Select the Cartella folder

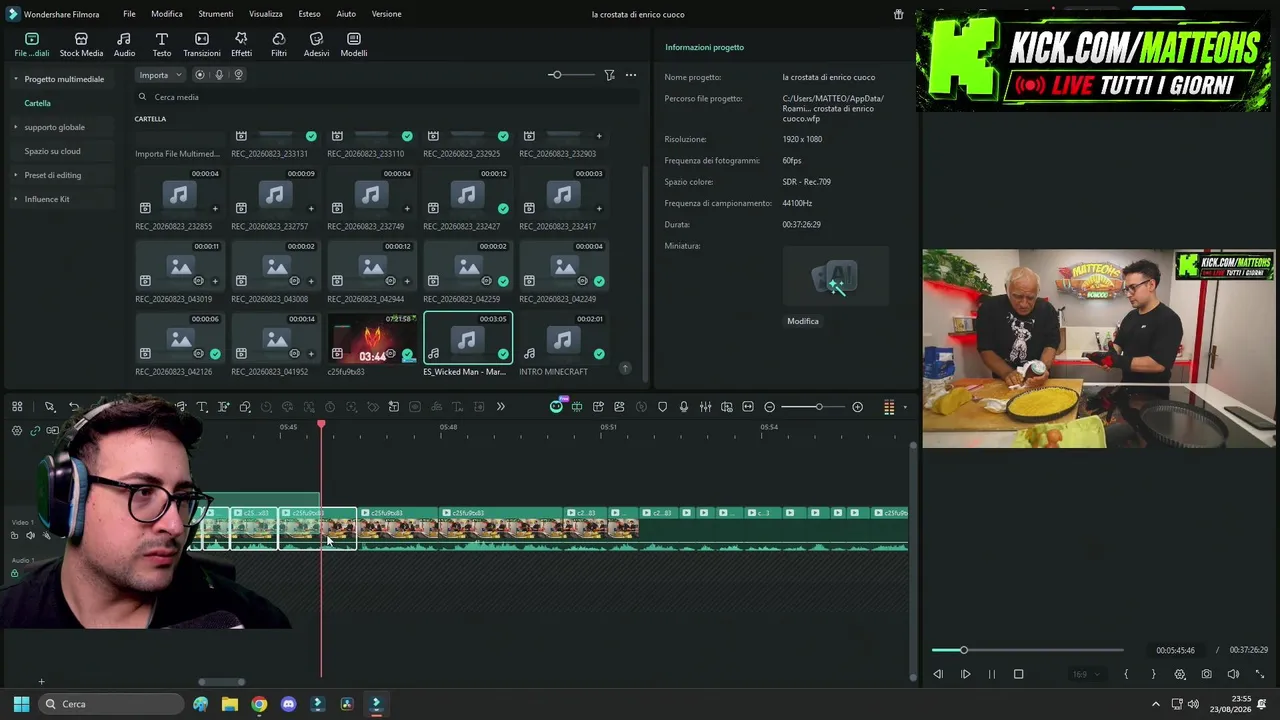(38, 103)
